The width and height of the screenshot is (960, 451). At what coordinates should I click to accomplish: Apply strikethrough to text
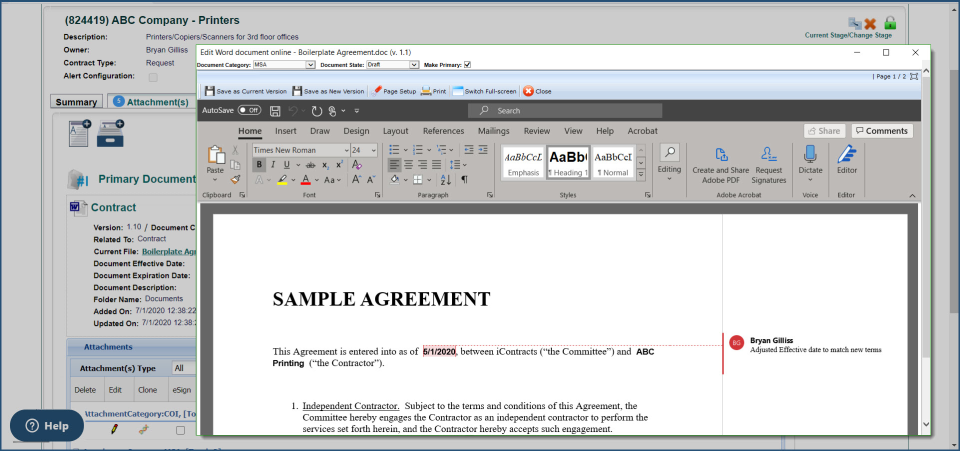[310, 165]
